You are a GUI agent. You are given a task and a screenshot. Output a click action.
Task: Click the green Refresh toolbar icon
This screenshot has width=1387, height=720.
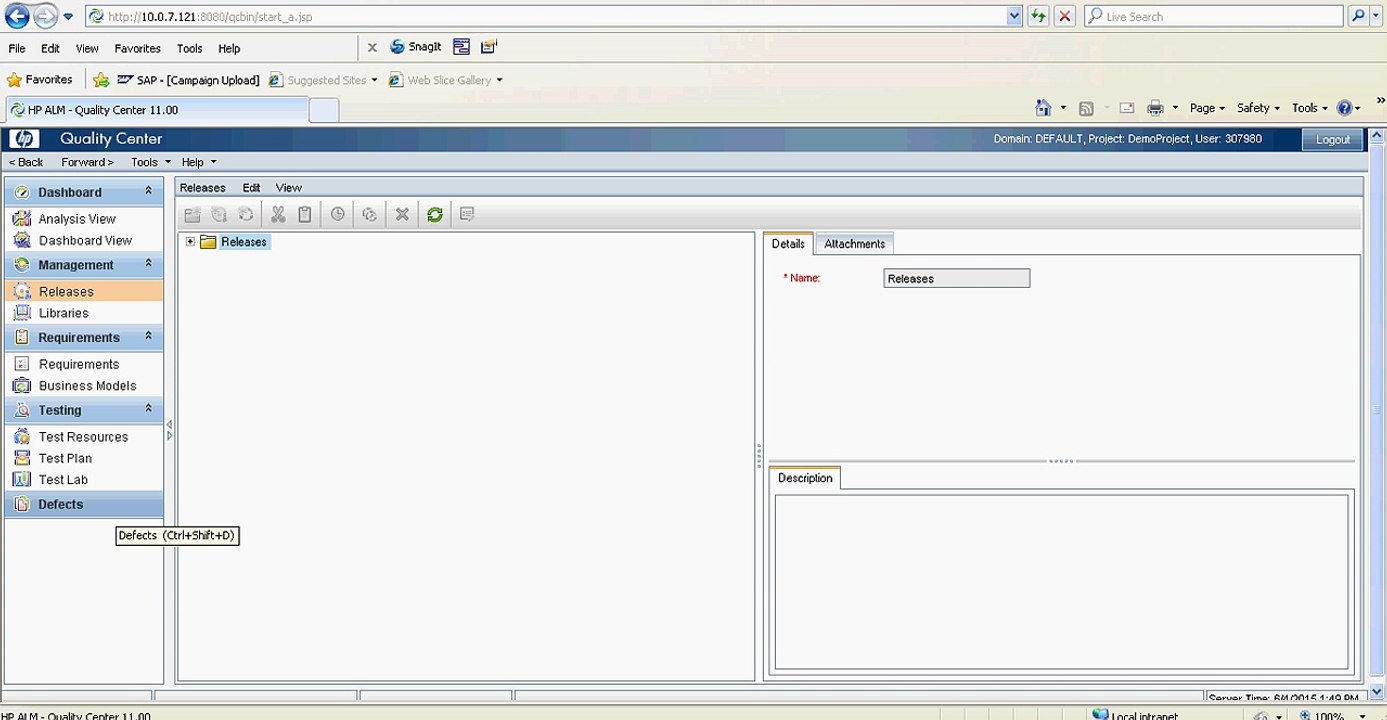coord(435,215)
